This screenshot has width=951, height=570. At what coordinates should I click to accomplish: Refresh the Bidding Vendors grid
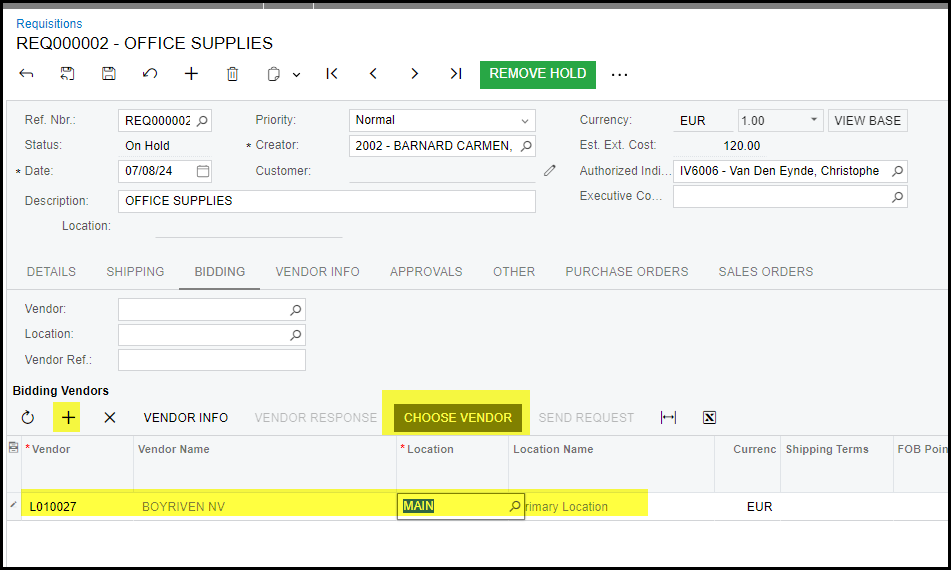[x=27, y=418]
